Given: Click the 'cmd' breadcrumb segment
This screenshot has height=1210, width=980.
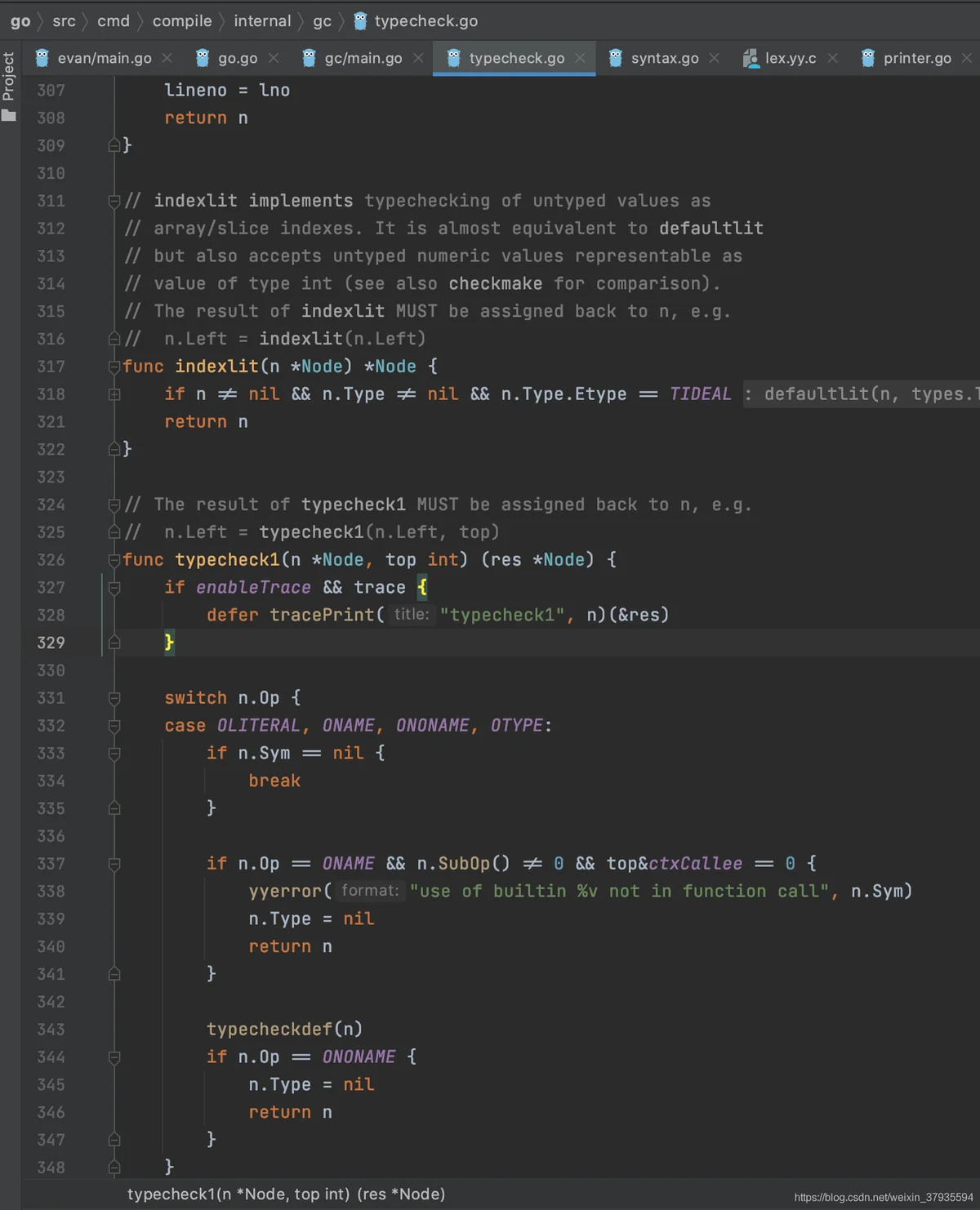Looking at the screenshot, I should point(114,21).
